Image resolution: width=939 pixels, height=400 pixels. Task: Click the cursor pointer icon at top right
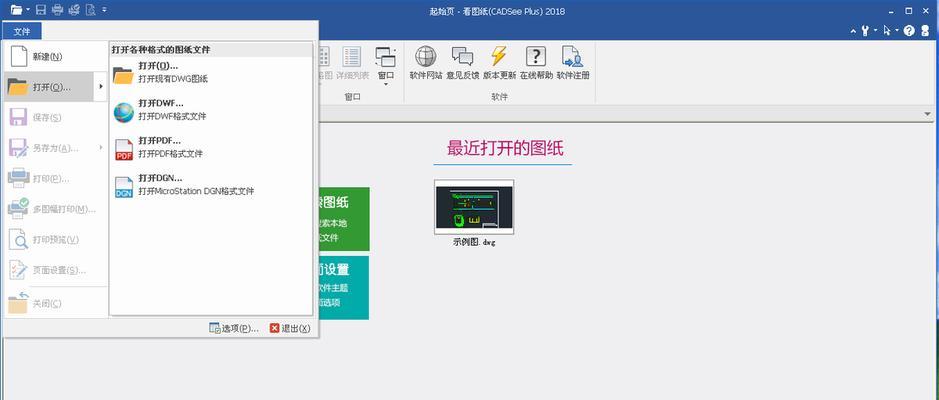click(887, 31)
